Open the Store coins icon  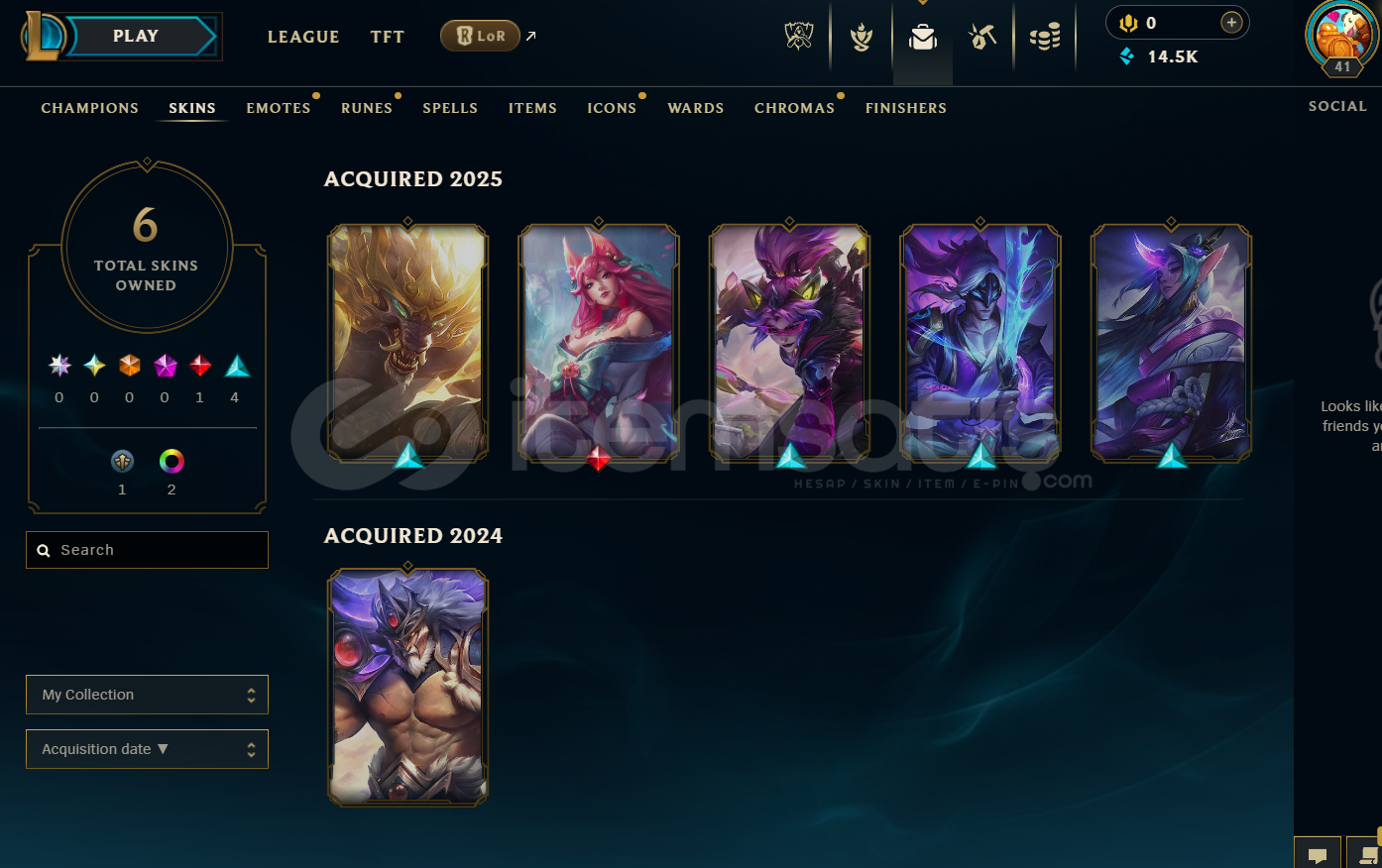tap(1045, 37)
